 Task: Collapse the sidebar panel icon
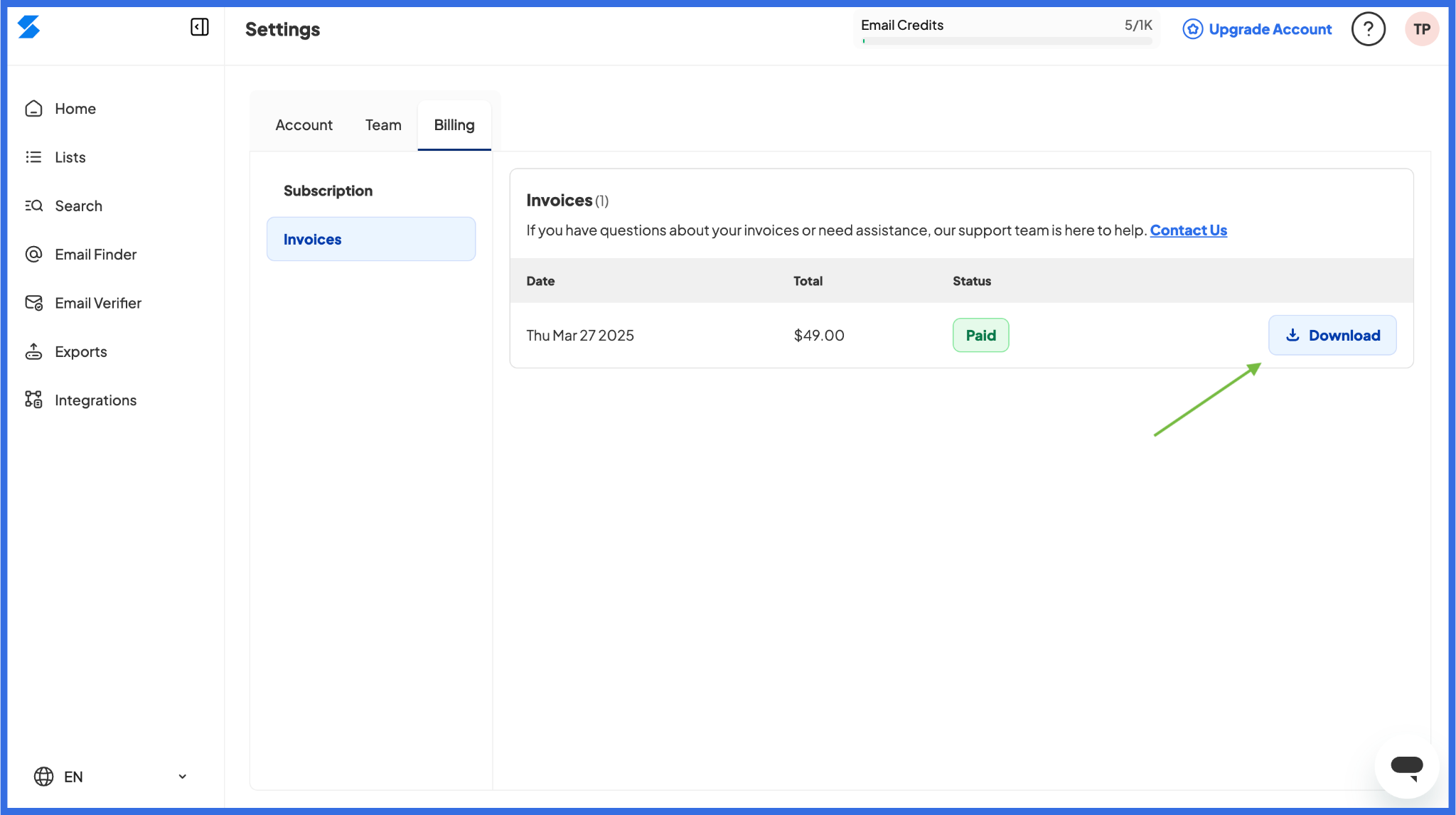tap(200, 28)
